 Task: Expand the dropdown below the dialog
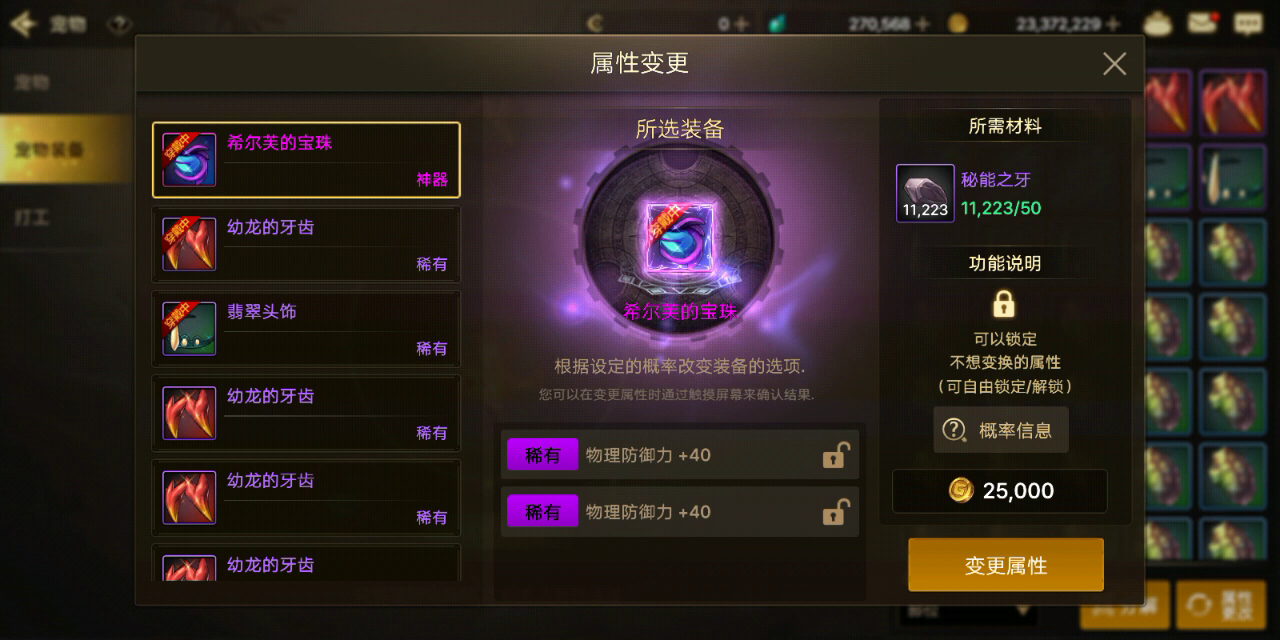[969, 609]
